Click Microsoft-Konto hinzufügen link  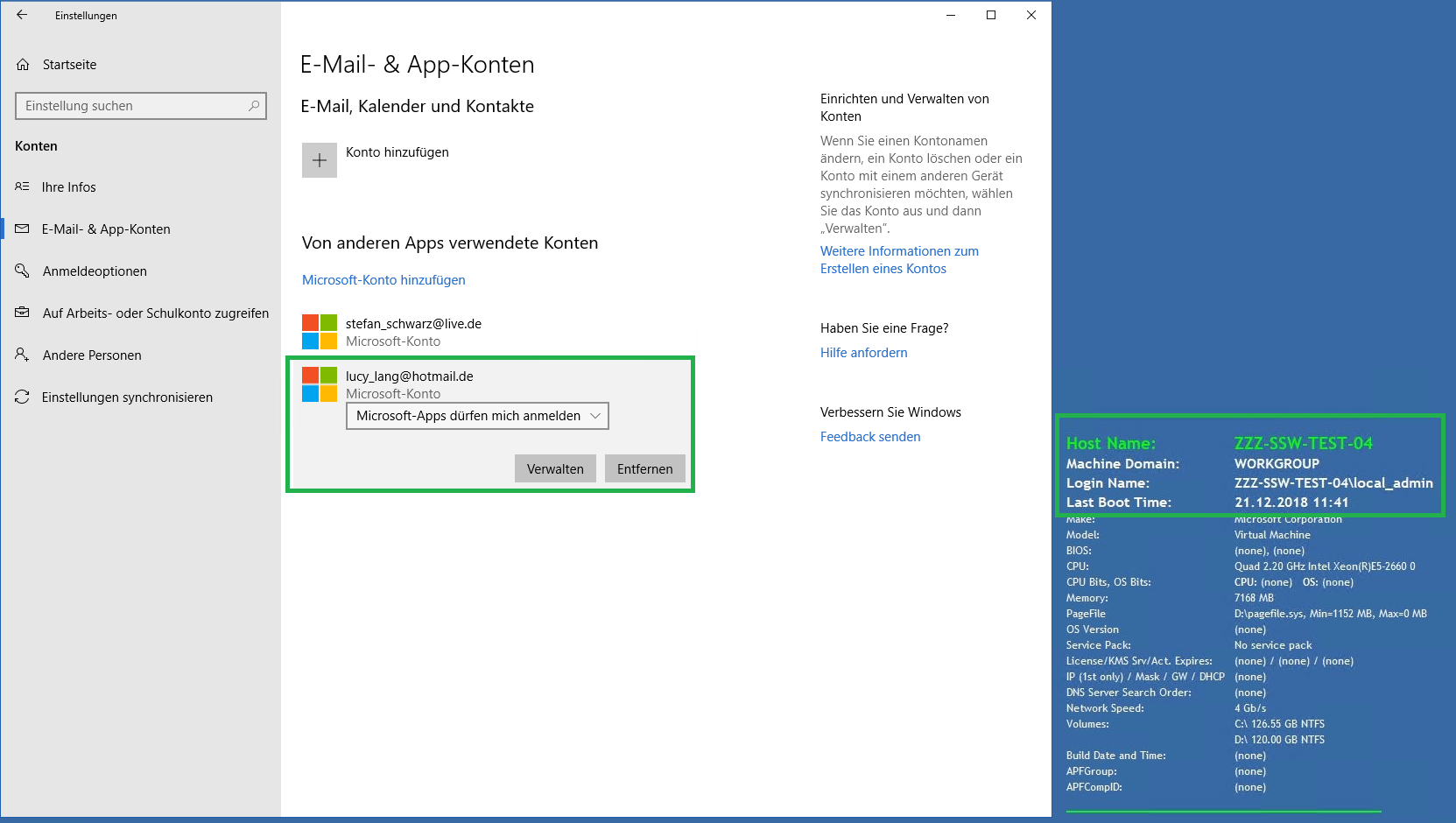click(x=383, y=280)
